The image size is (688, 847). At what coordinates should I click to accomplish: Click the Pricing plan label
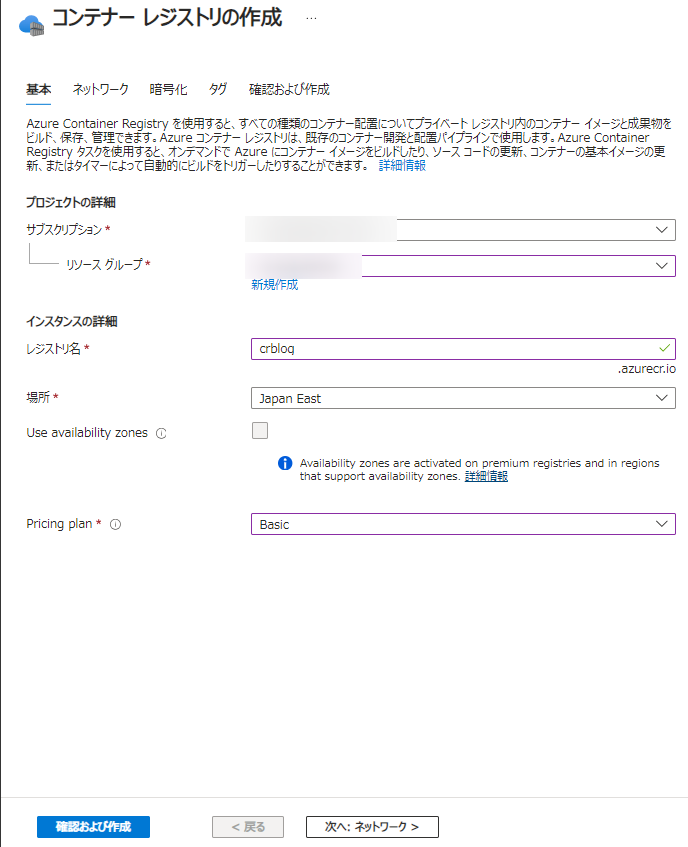[x=59, y=524]
